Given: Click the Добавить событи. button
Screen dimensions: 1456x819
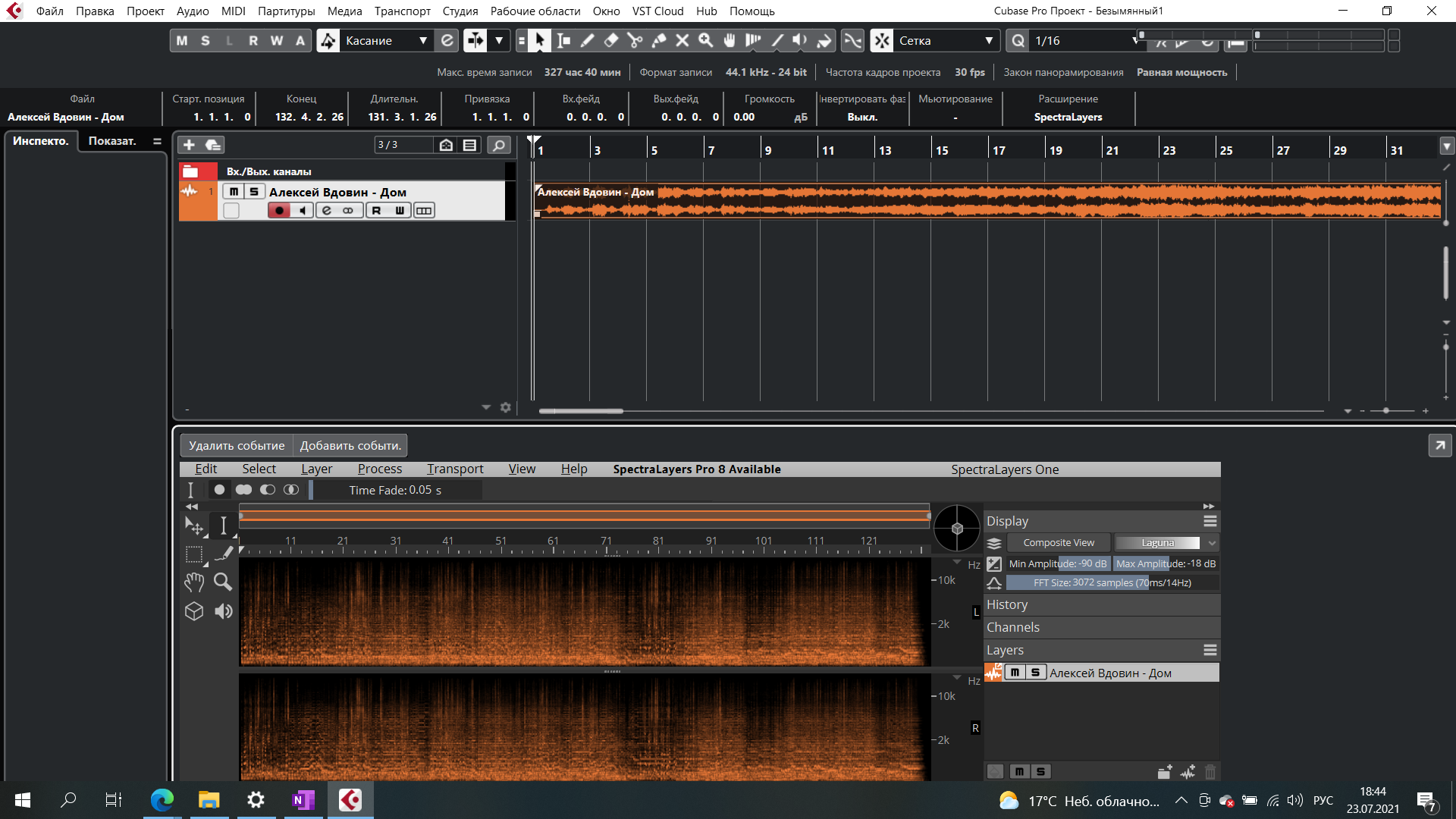Looking at the screenshot, I should coord(350,446).
